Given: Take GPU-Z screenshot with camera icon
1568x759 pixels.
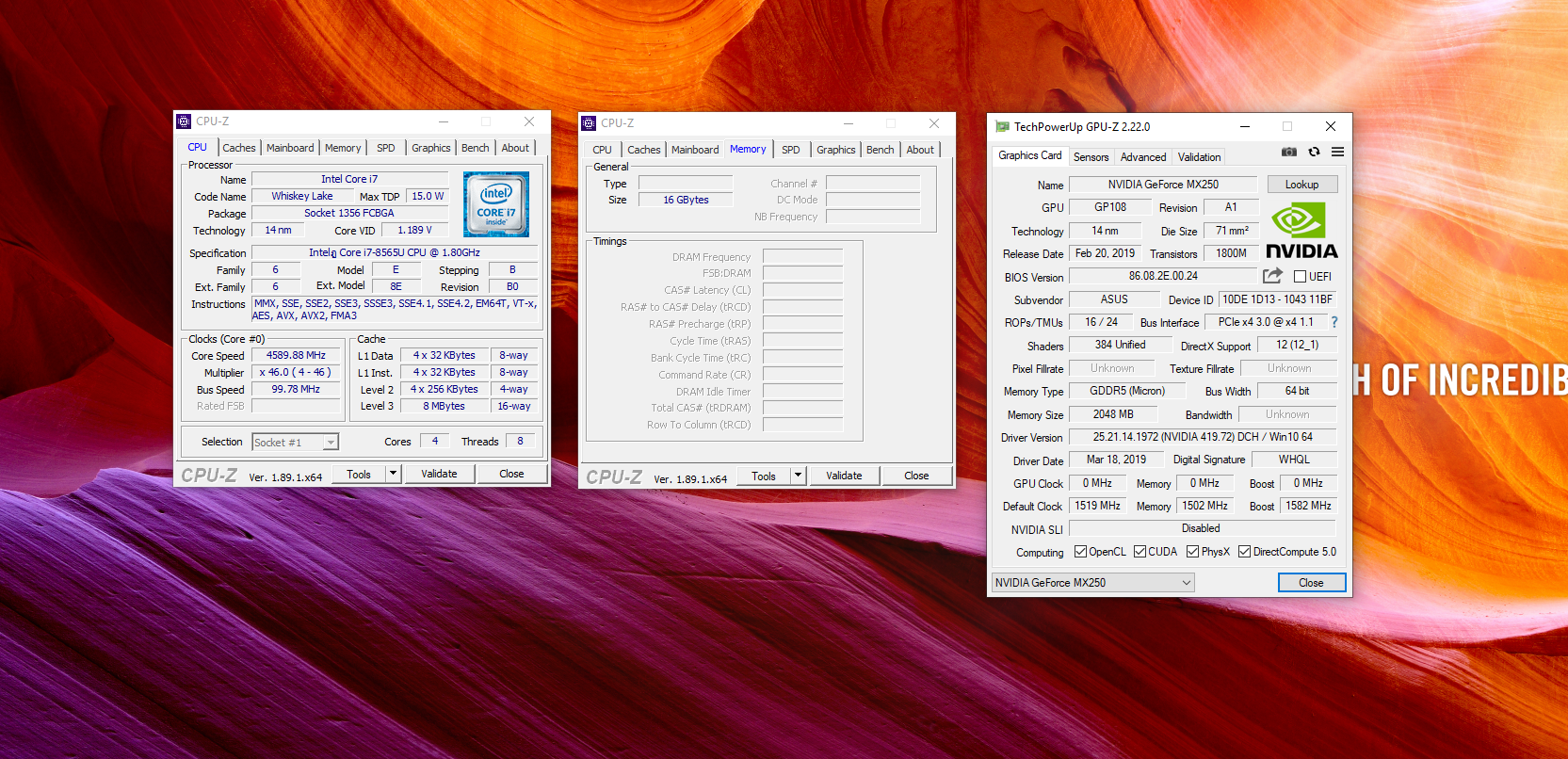Looking at the screenshot, I should [1289, 152].
